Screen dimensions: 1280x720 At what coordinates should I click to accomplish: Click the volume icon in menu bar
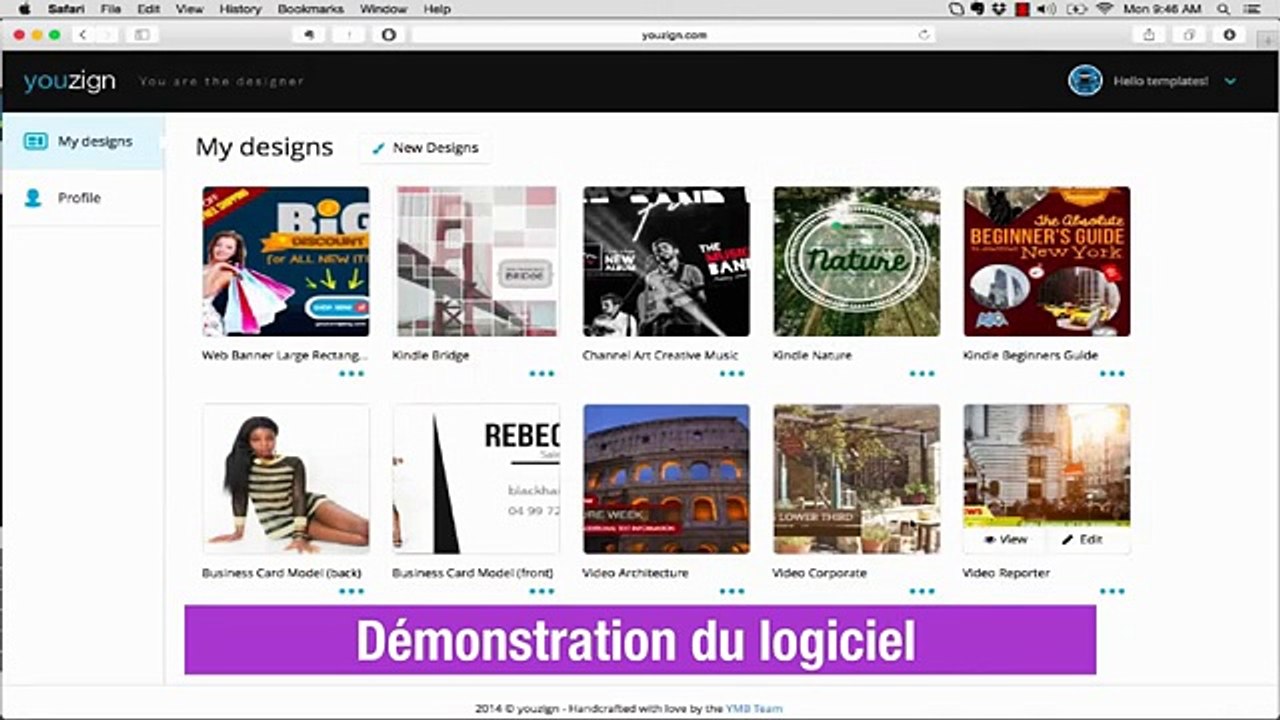1048,9
